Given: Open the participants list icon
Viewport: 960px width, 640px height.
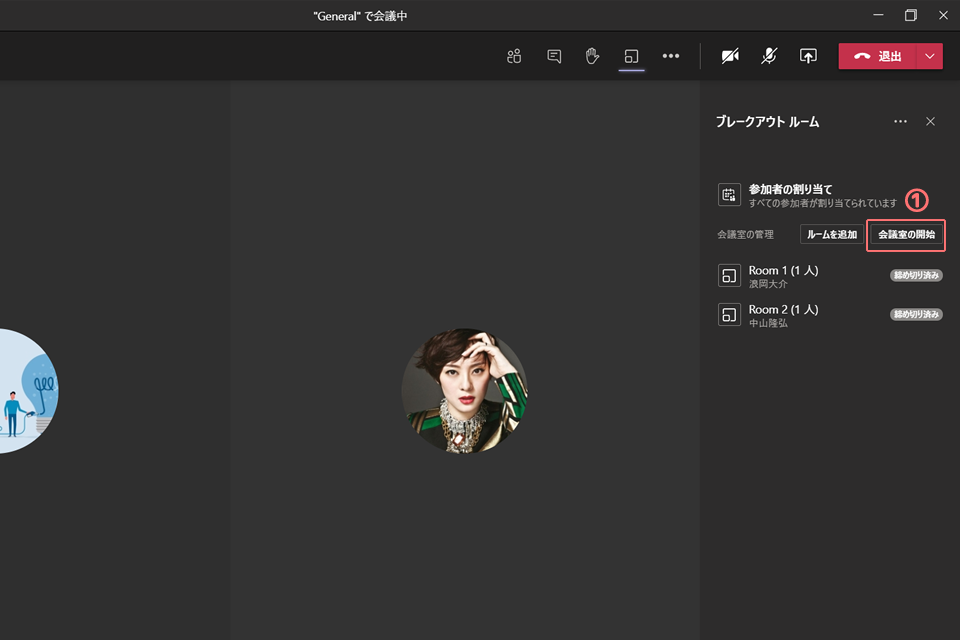Looking at the screenshot, I should pos(514,56).
